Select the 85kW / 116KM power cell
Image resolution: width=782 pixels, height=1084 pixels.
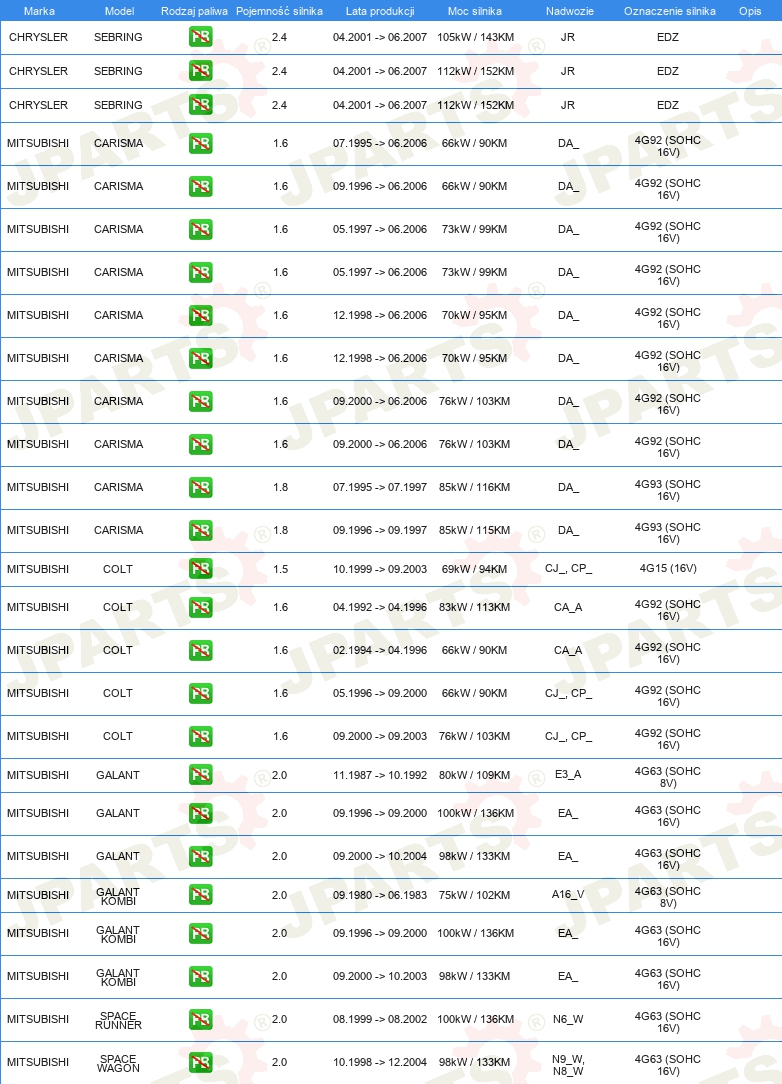tap(474, 487)
